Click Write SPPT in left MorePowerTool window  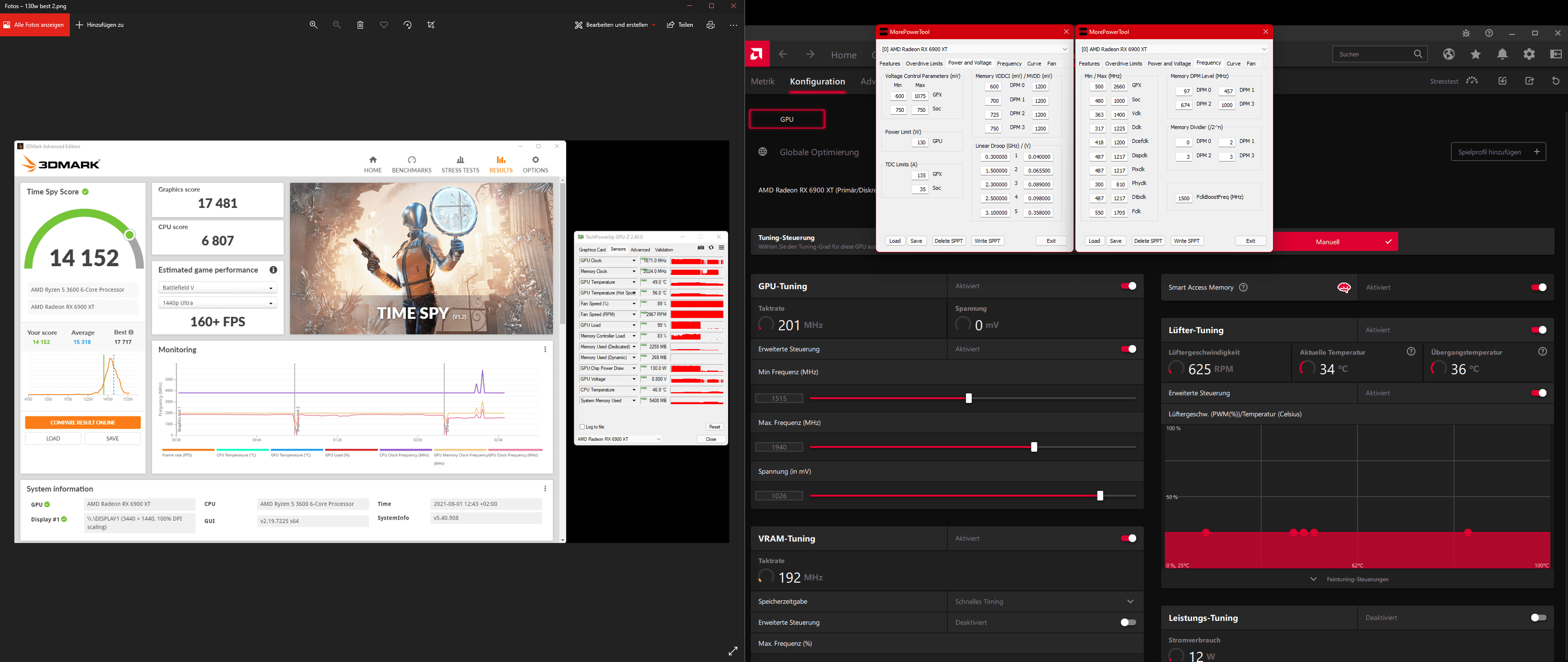(x=987, y=241)
